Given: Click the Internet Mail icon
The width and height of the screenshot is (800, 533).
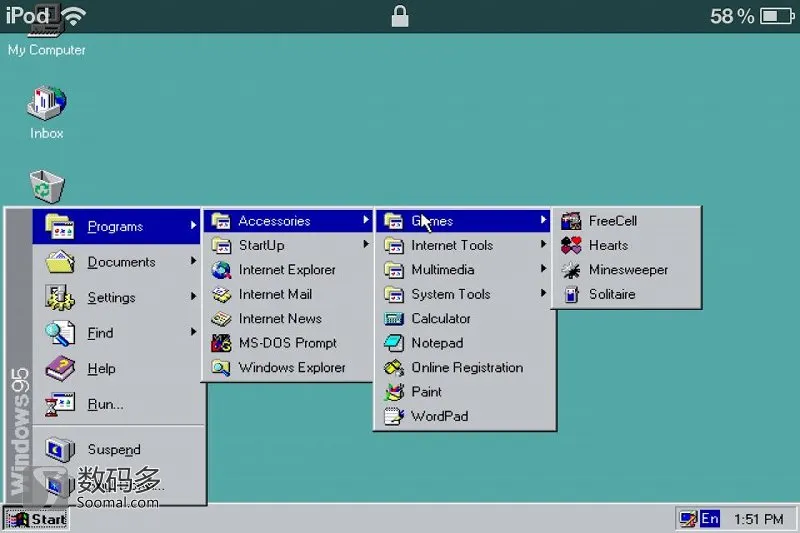Looking at the screenshot, I should point(221,294).
